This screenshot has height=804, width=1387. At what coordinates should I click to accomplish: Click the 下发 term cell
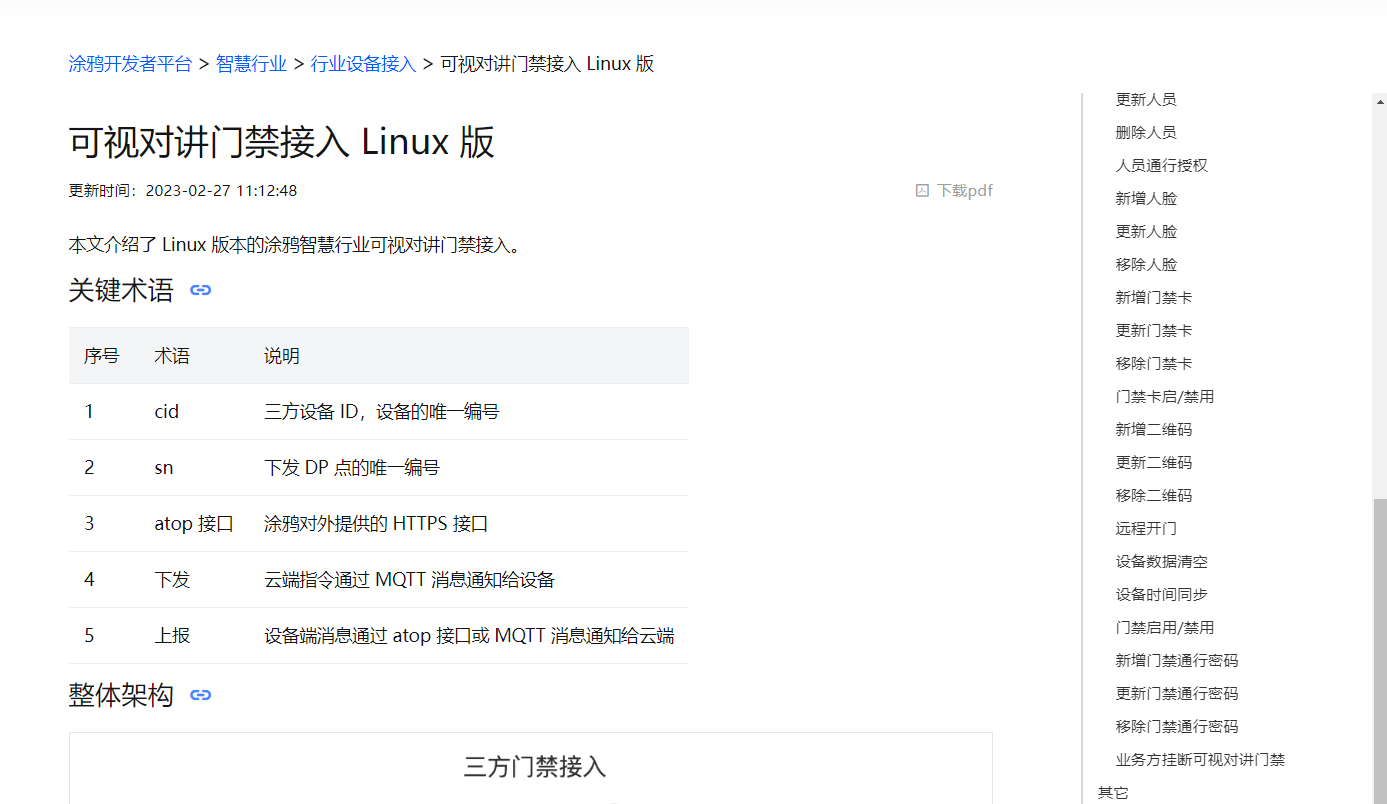pyautogui.click(x=172, y=579)
